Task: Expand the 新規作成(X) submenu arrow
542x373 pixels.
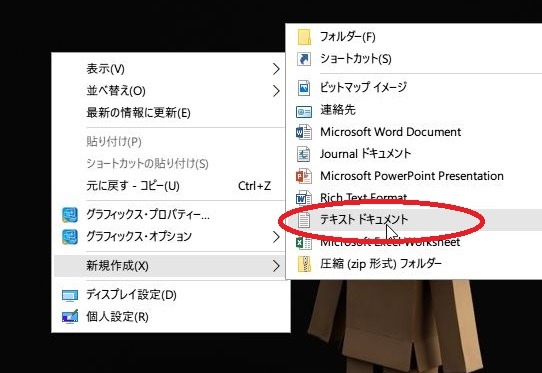Action: (275, 266)
